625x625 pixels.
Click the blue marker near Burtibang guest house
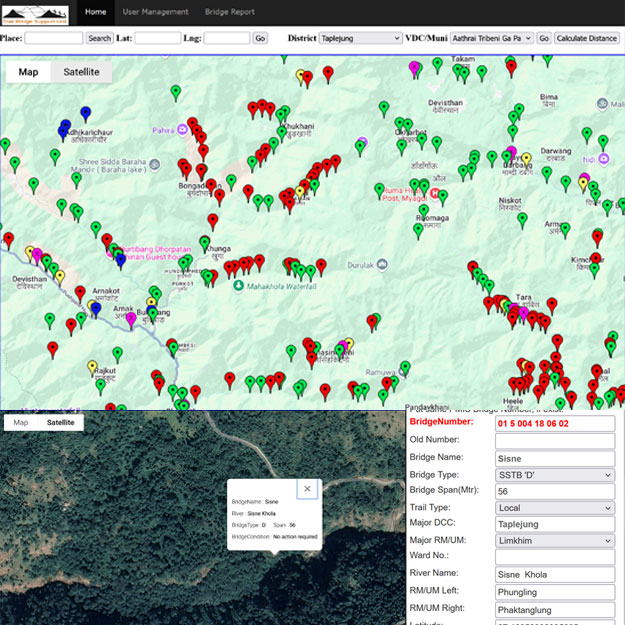121,261
